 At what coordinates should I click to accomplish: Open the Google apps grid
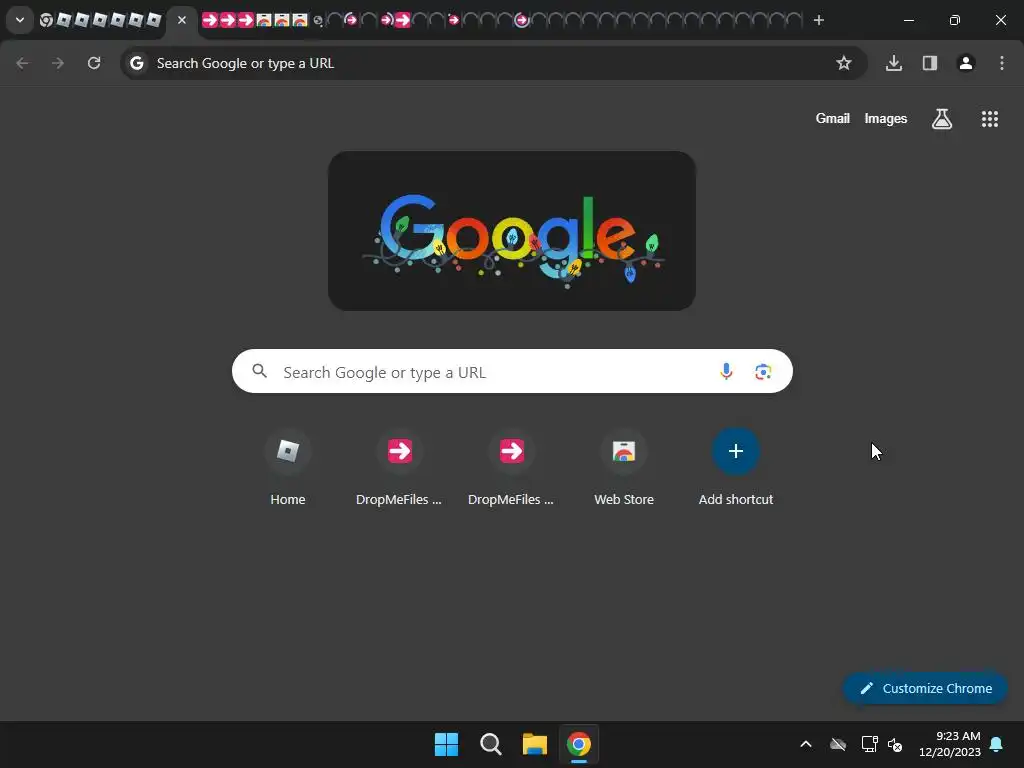click(990, 119)
